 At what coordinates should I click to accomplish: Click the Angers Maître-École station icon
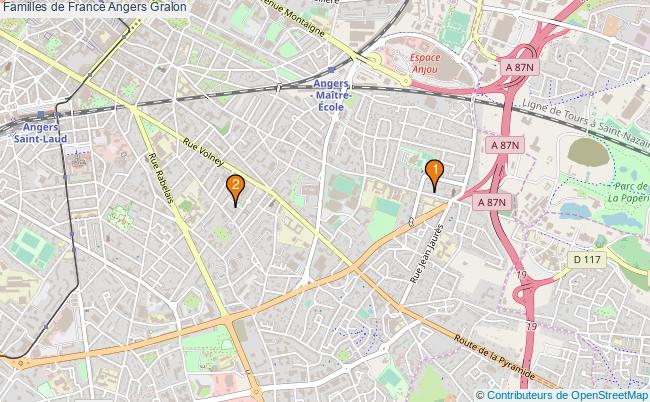tap(331, 70)
